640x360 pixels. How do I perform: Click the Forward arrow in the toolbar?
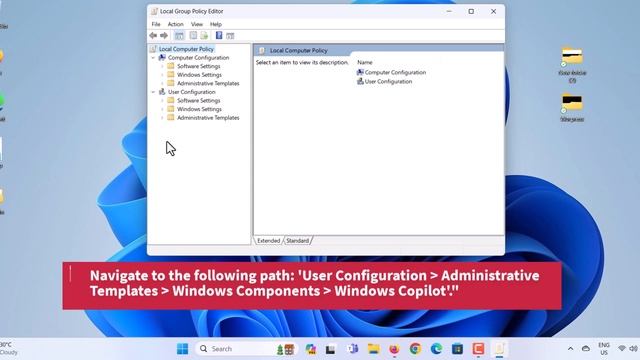(164, 36)
